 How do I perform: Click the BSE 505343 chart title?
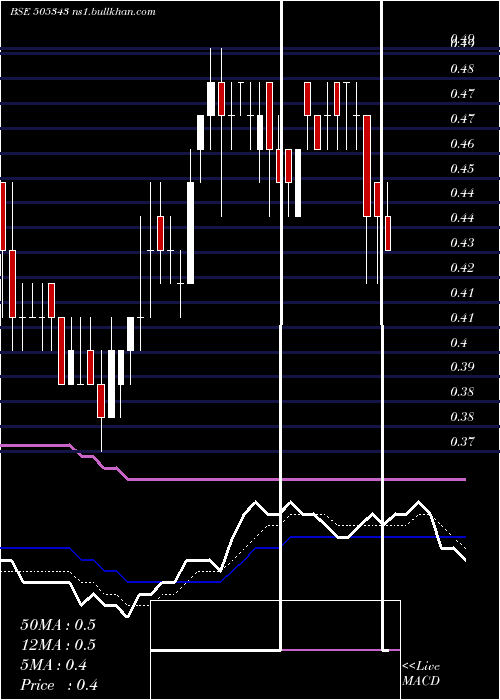83,12
